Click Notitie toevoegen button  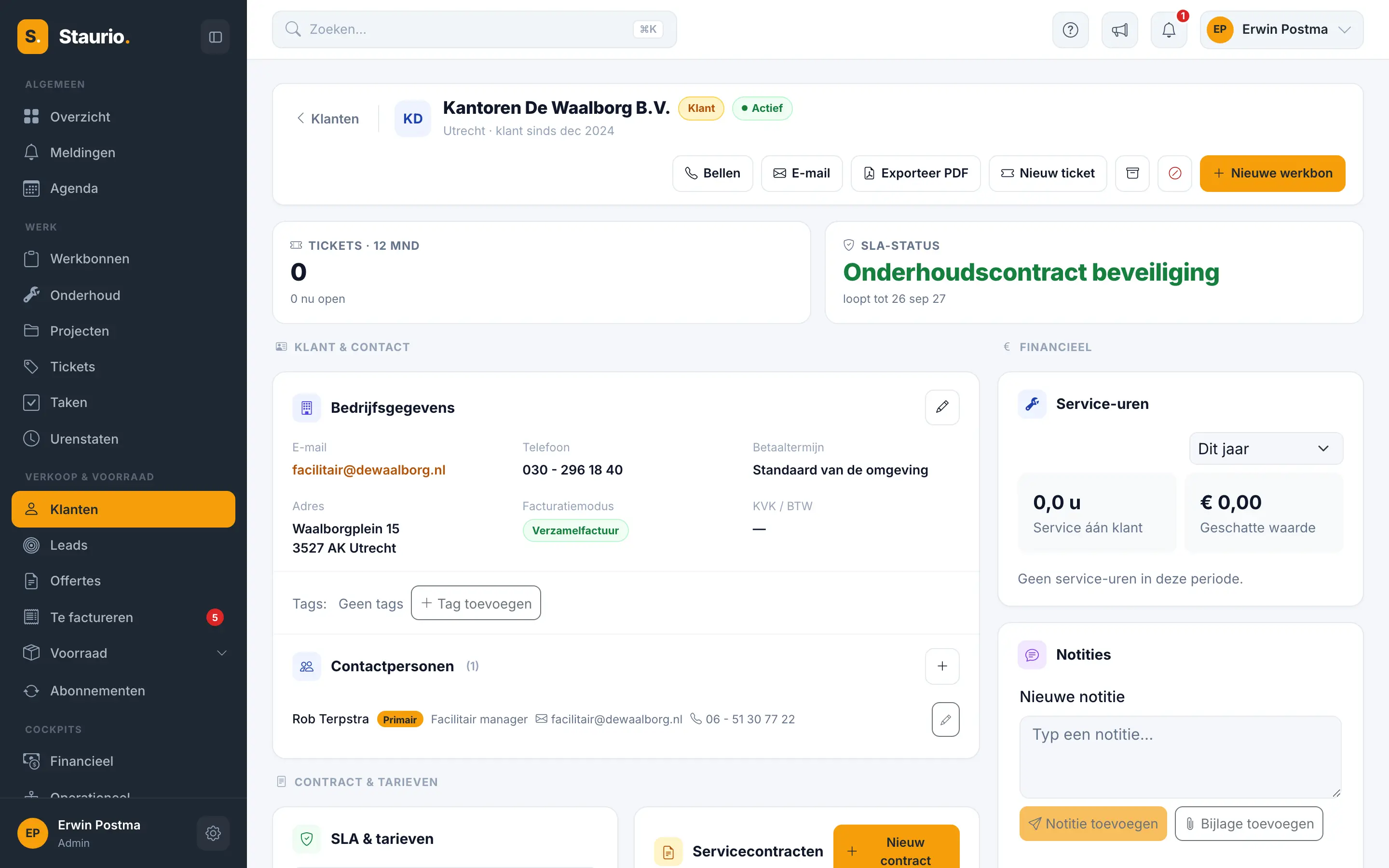[1093, 824]
